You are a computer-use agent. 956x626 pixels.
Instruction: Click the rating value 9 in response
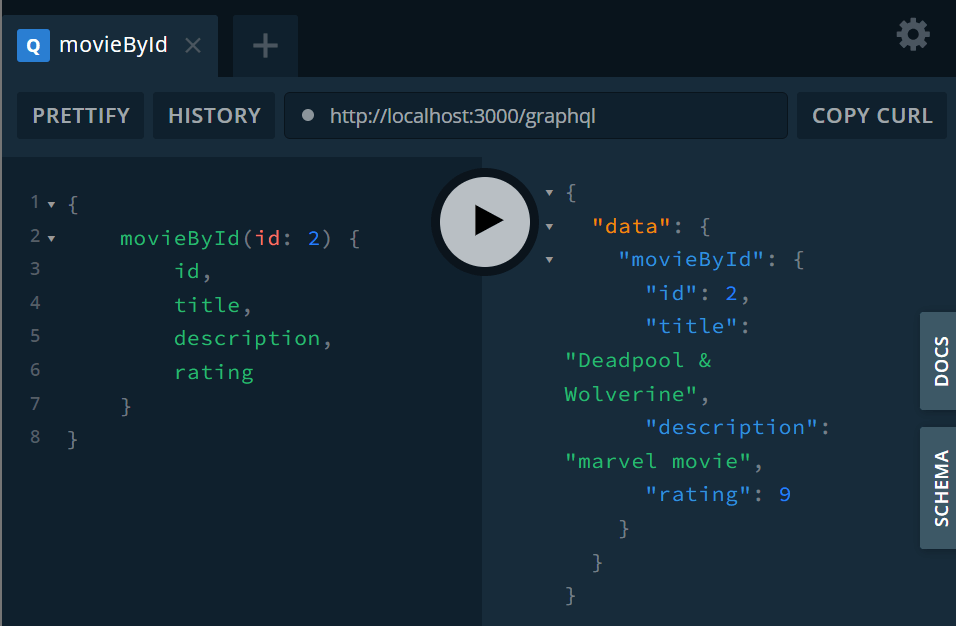(785, 494)
